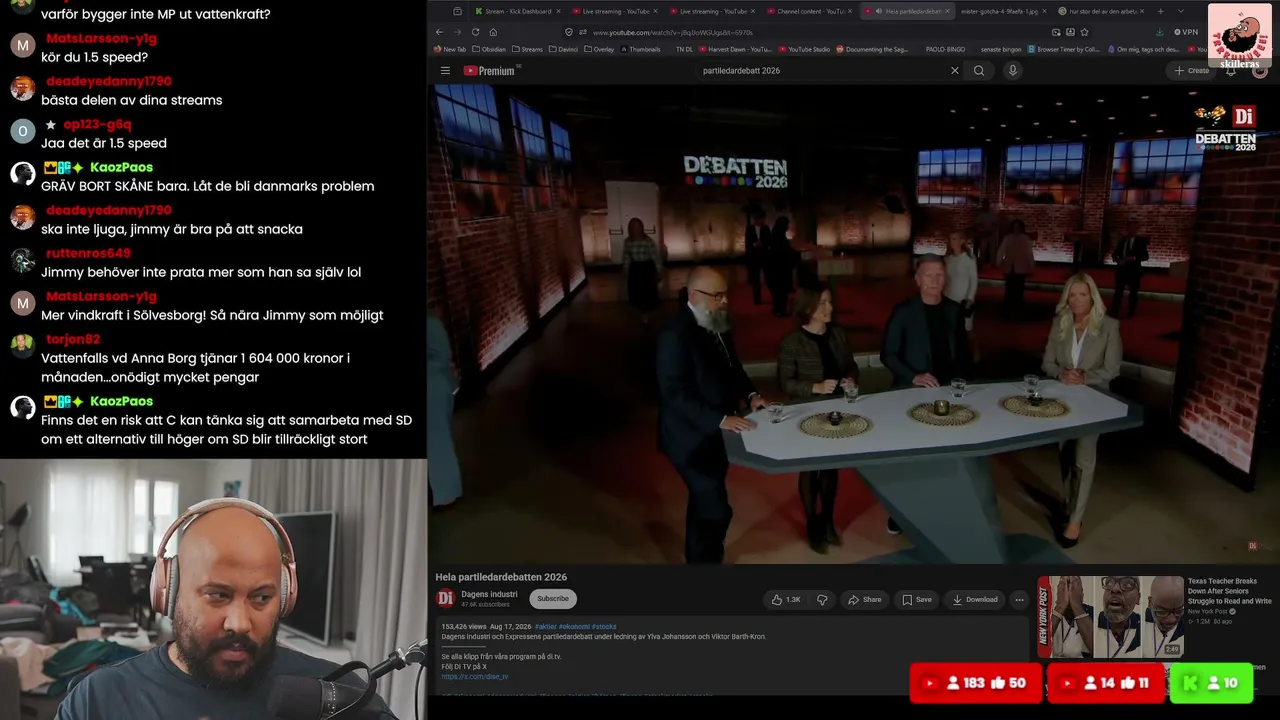This screenshot has height=720, width=1280.
Task: Select the Hela partiledardebatt tab
Action: [x=909, y=11]
